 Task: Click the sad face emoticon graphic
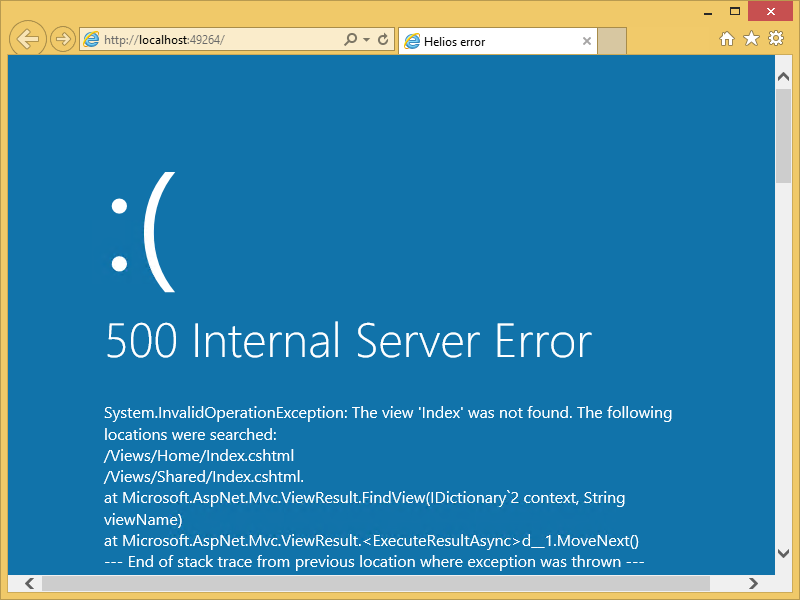143,232
